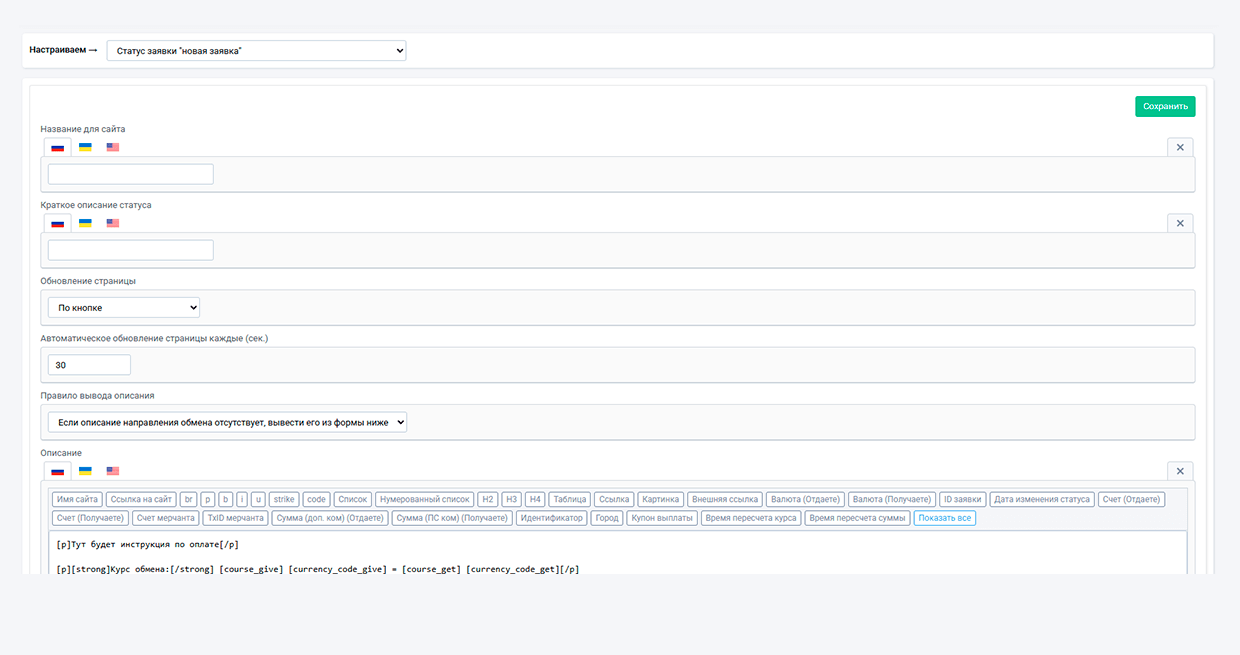This screenshot has width=1240, height=655.
Task: Insert a Картинка tag
Action: click(661, 499)
